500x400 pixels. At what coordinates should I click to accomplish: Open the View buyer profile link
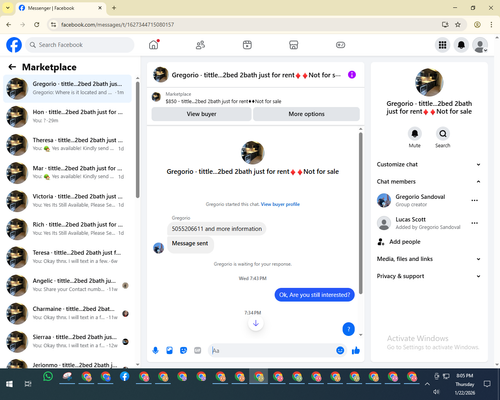click(280, 204)
